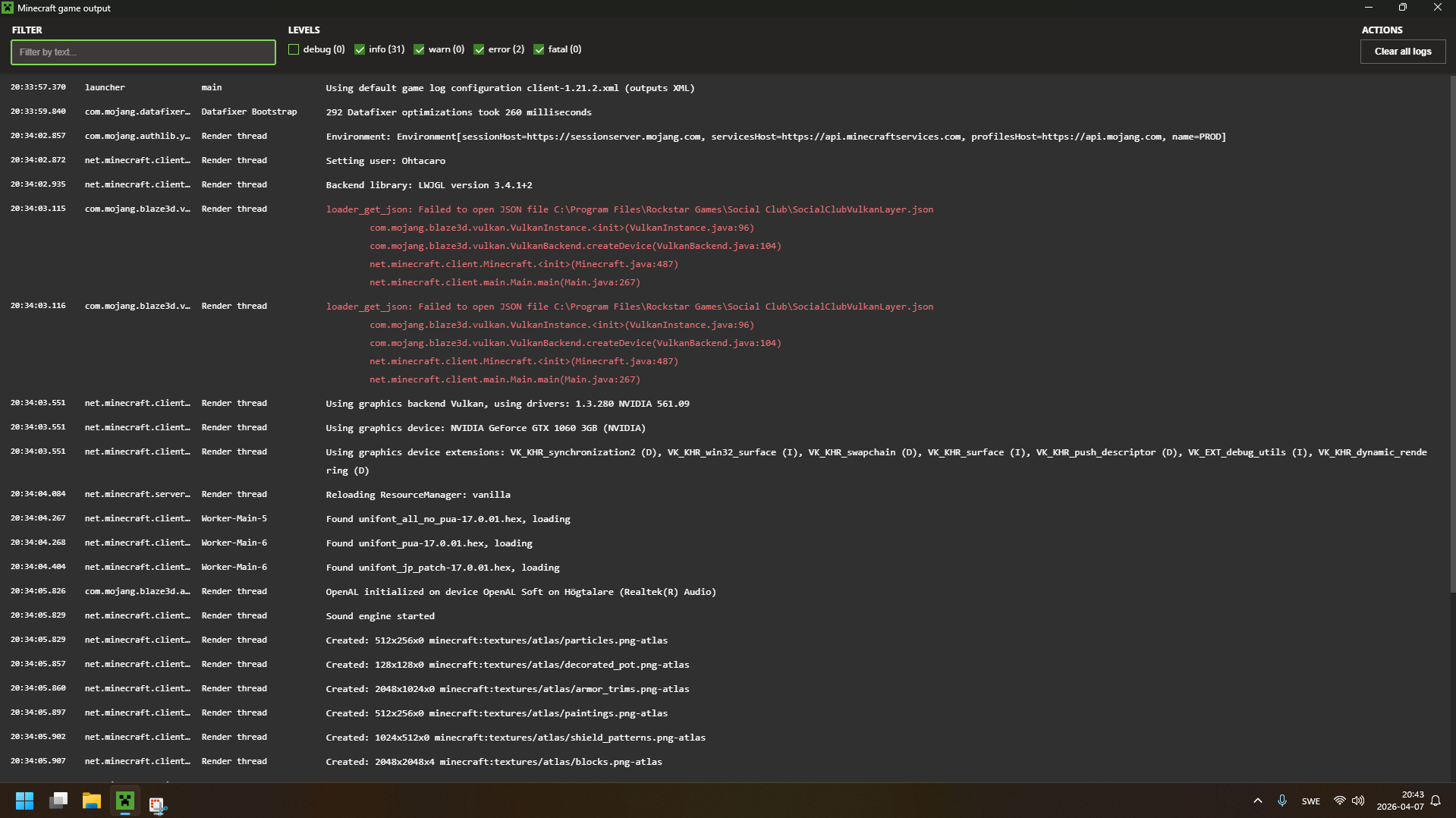
Task: Toggle the warn (0) level checkbox
Action: [x=419, y=49]
